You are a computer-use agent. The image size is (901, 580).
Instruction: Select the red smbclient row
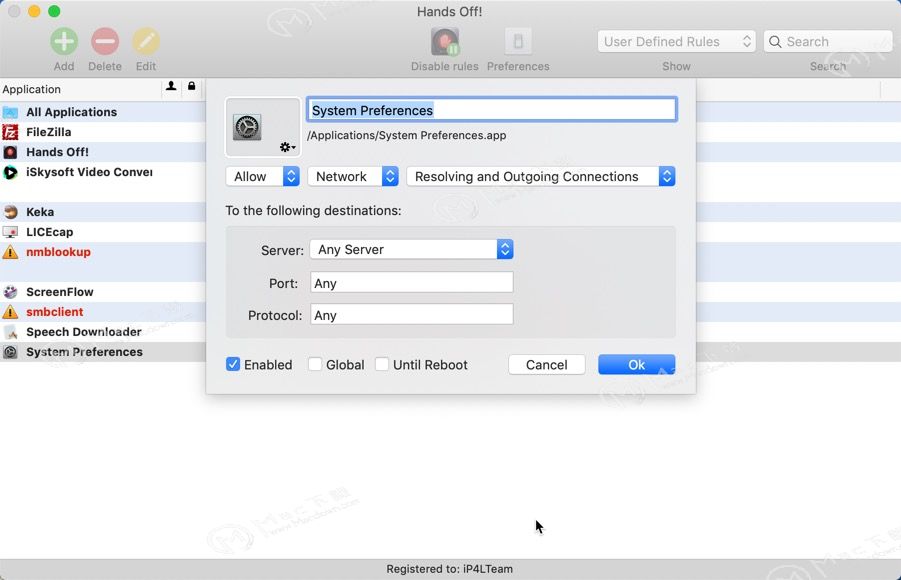coord(103,312)
